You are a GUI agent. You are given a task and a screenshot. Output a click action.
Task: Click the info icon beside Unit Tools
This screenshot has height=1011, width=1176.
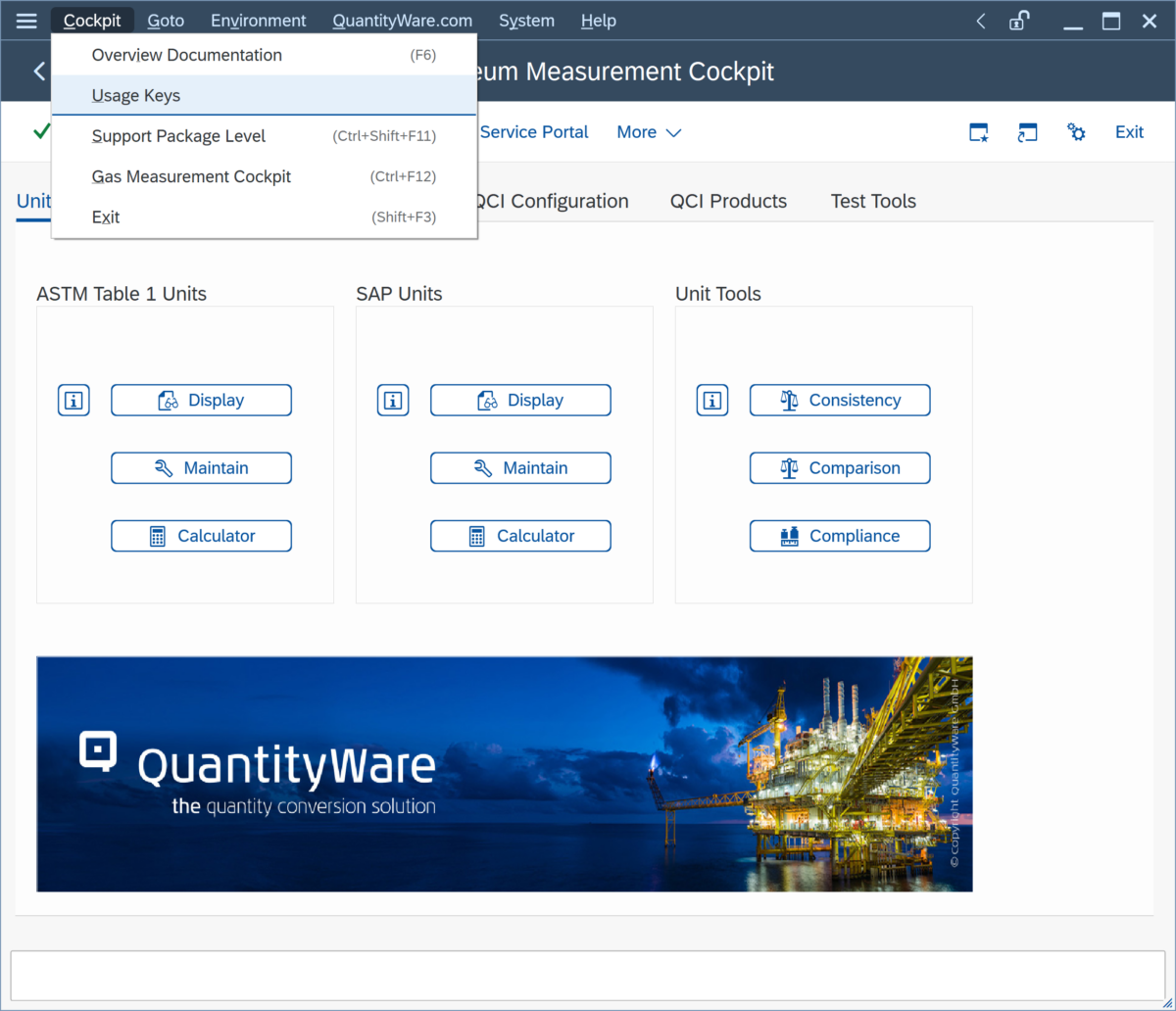[712, 400]
